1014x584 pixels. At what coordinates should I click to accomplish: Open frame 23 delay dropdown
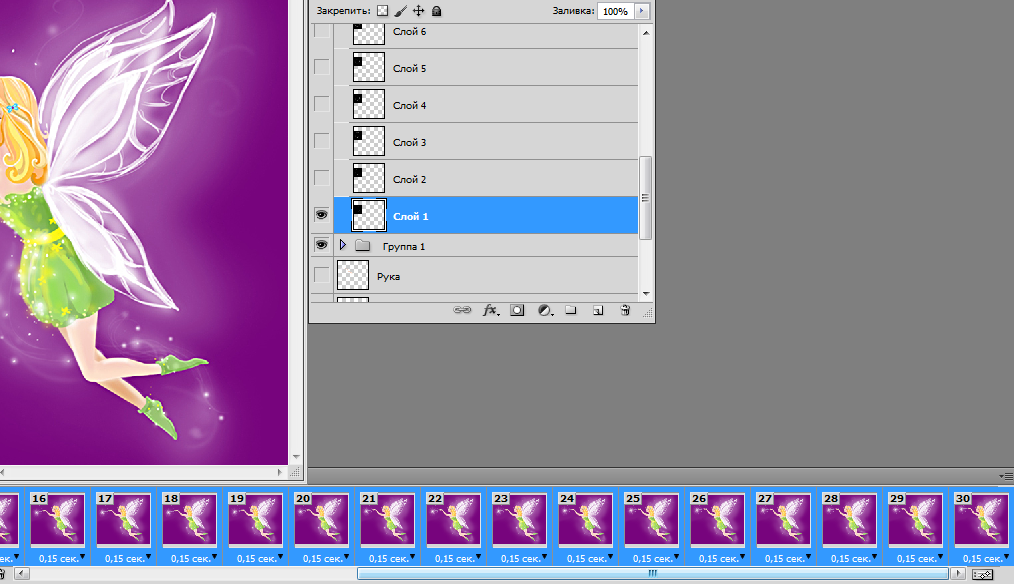point(543,557)
